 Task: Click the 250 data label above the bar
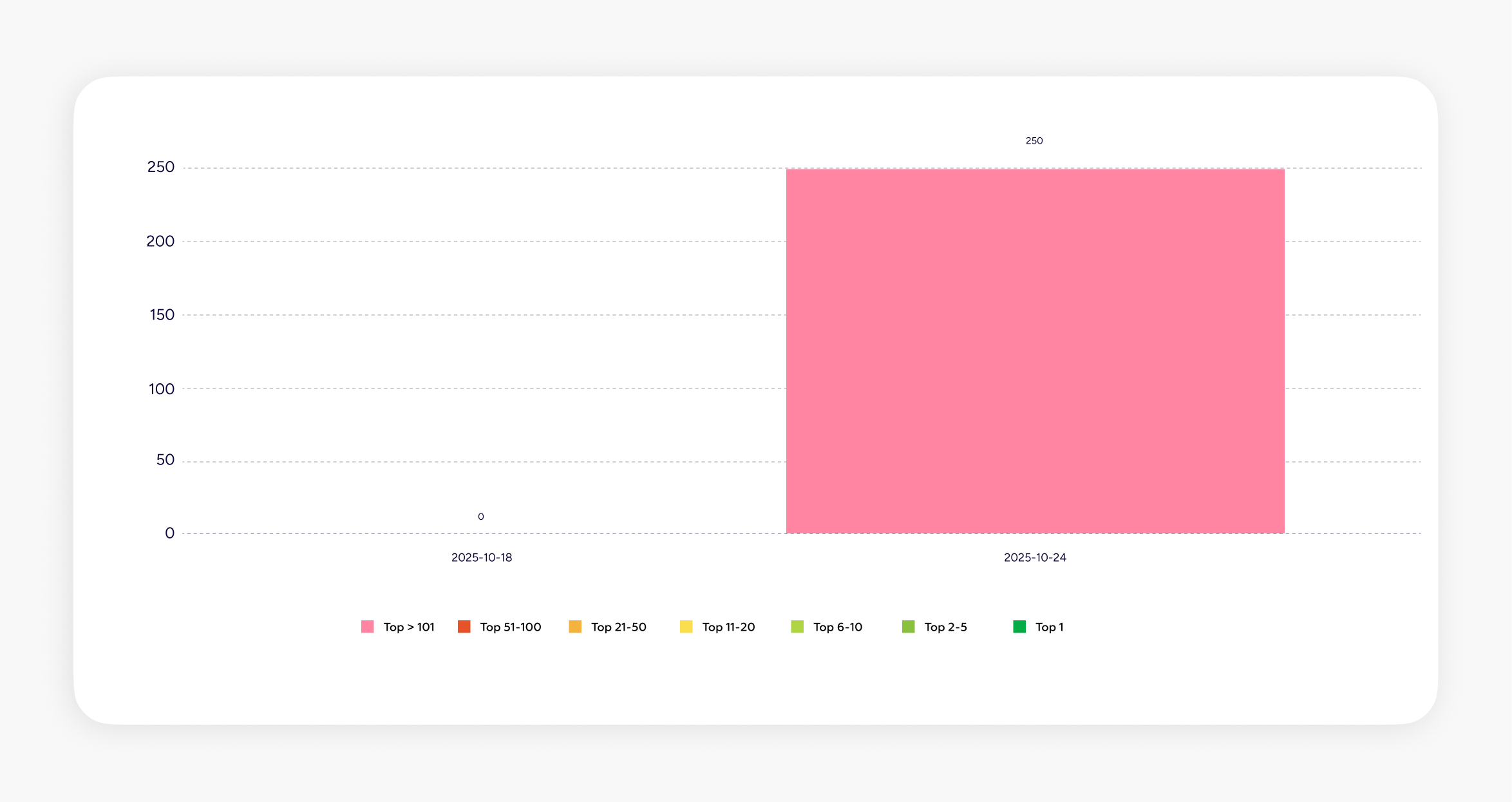pyautogui.click(x=1034, y=140)
